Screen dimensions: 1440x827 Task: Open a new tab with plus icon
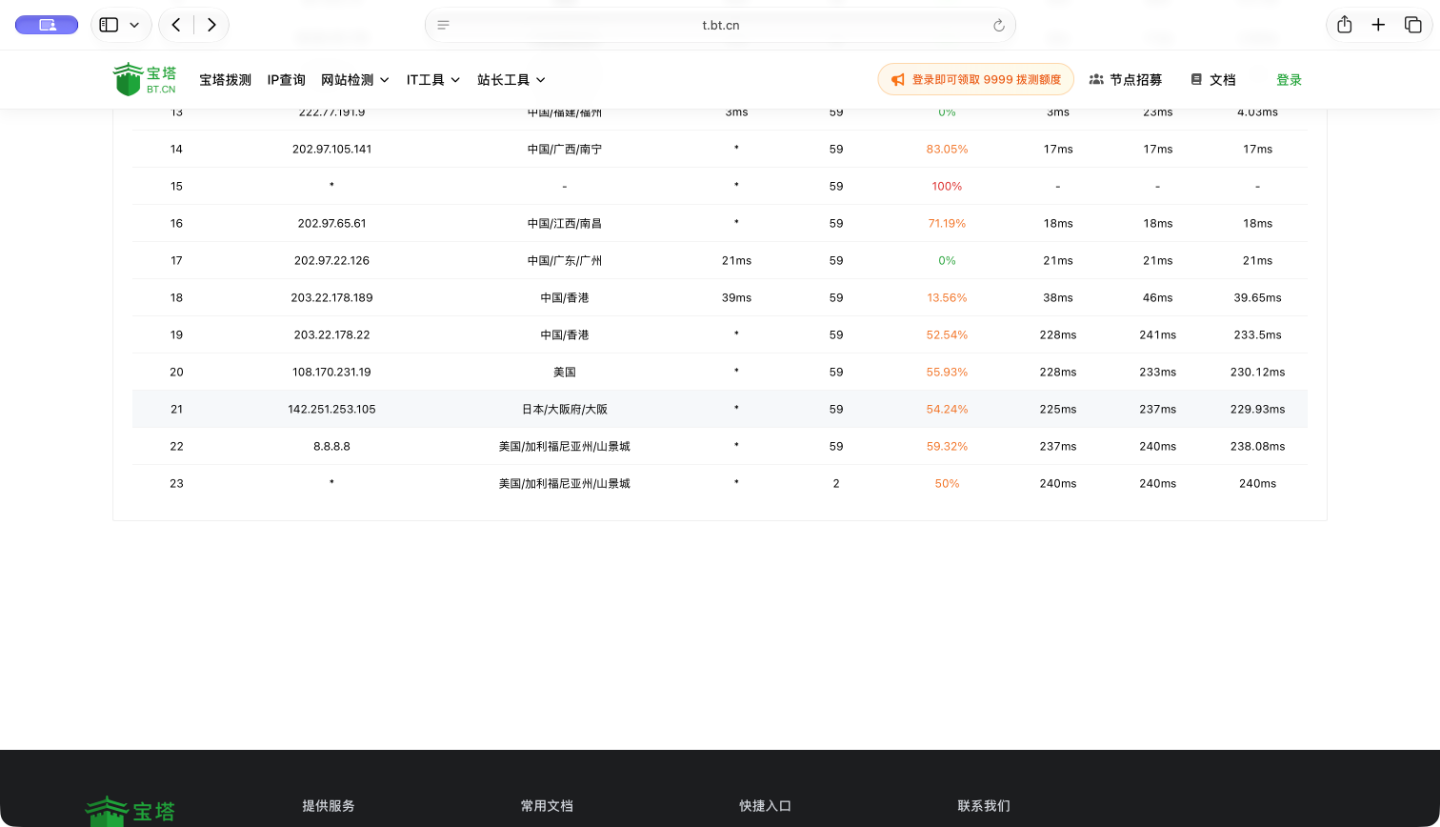click(x=1378, y=25)
